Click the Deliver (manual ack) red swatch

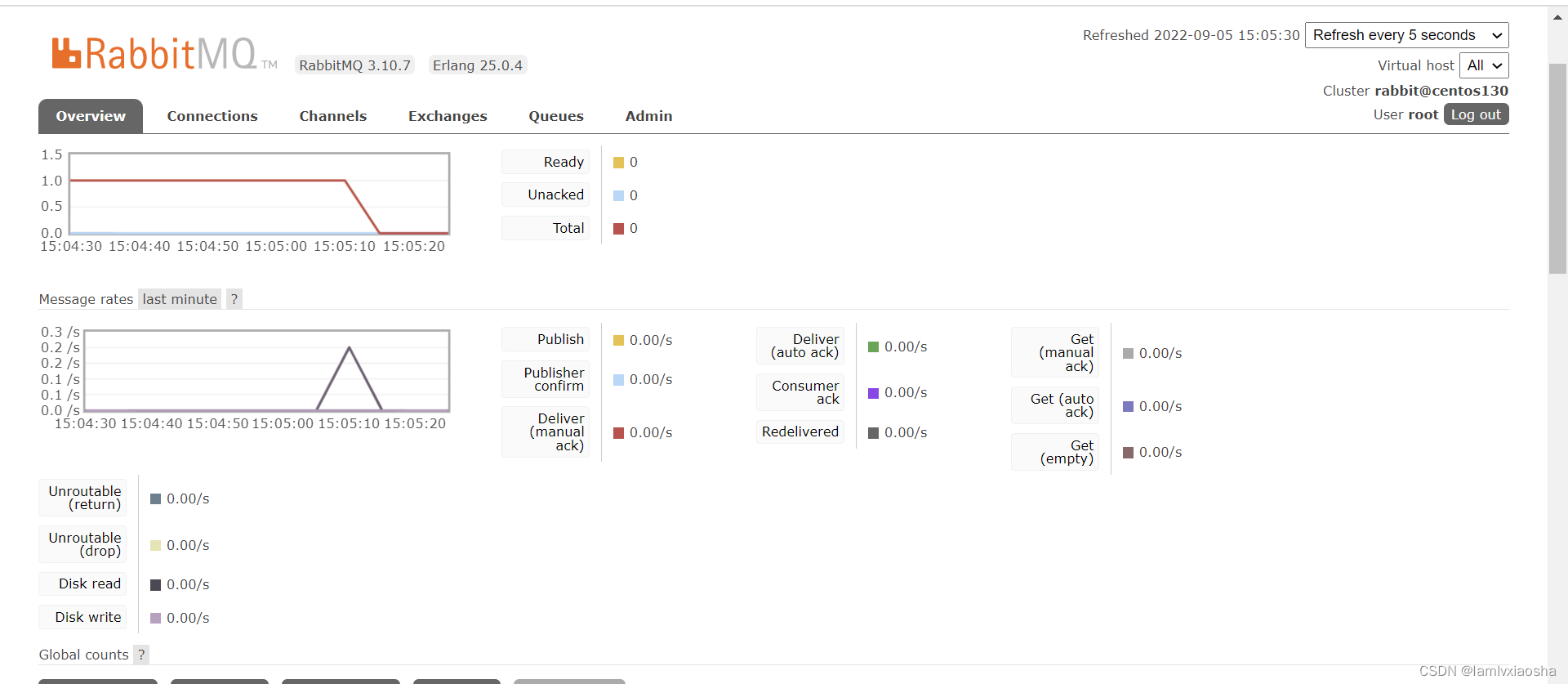pos(619,433)
